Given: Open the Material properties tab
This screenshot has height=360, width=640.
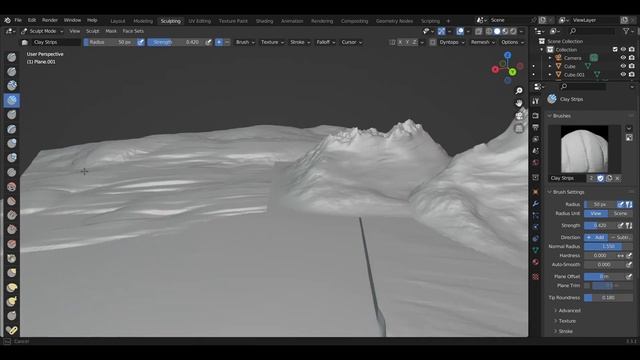Looking at the screenshot, I should click(x=536, y=262).
